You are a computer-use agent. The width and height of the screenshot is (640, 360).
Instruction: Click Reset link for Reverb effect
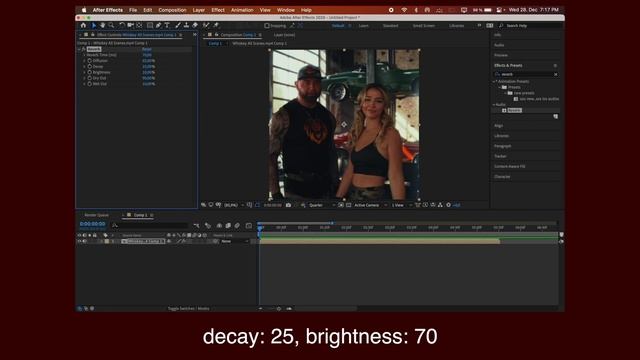[147, 49]
